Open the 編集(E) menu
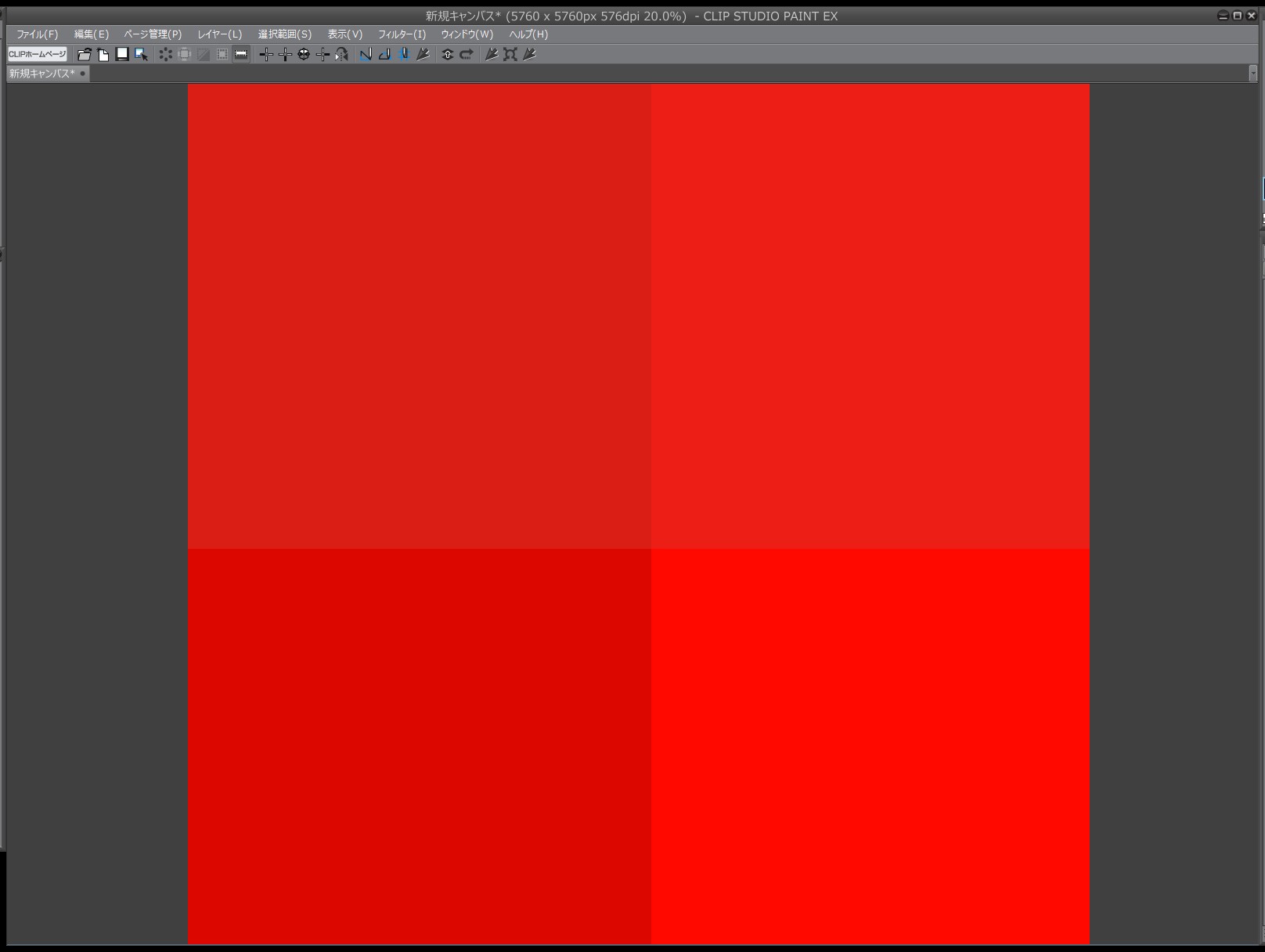This screenshot has width=1265, height=952. (x=91, y=34)
